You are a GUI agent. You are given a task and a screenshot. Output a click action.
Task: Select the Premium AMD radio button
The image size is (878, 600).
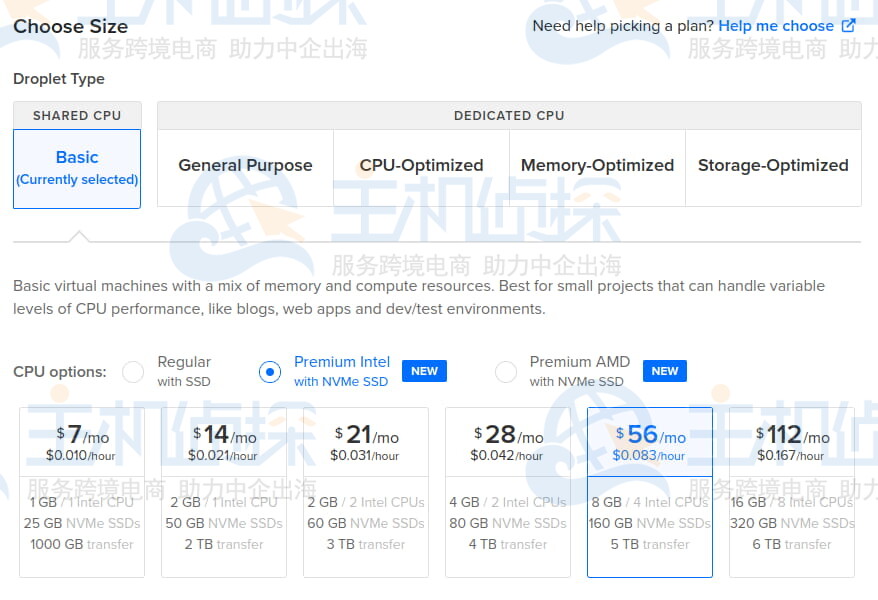coord(506,372)
